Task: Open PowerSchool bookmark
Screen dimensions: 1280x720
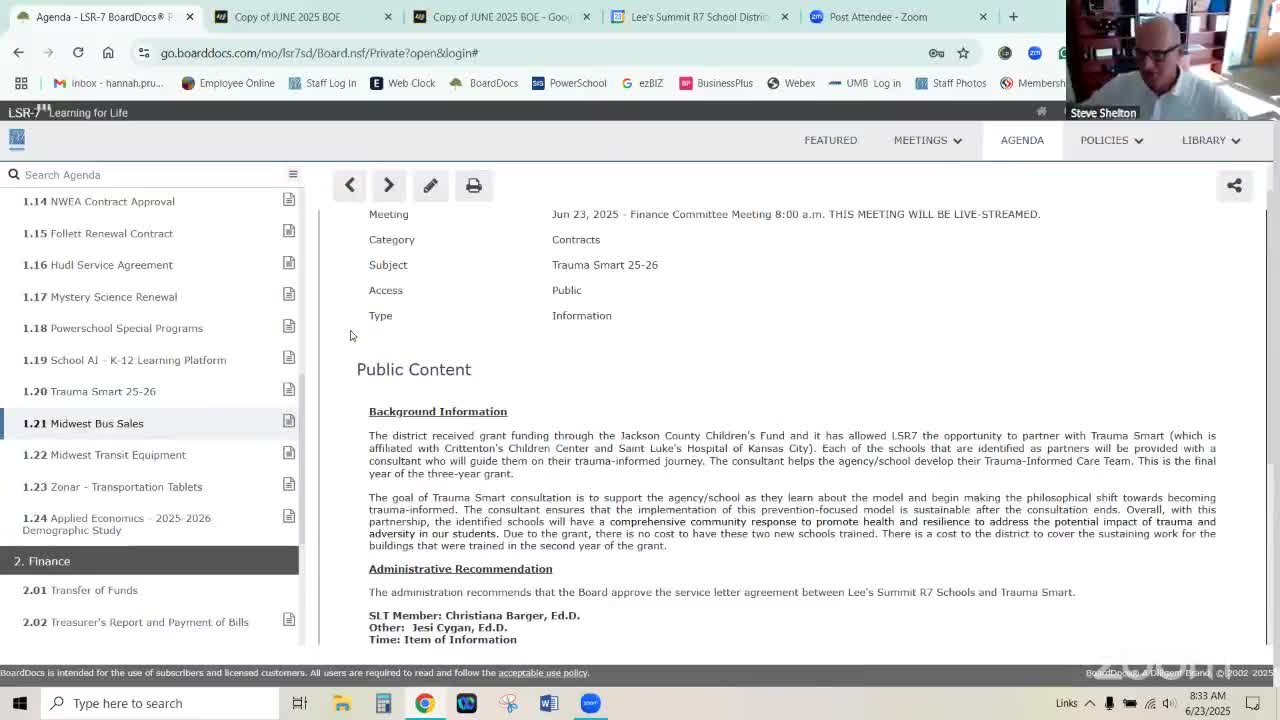Action: tap(569, 83)
